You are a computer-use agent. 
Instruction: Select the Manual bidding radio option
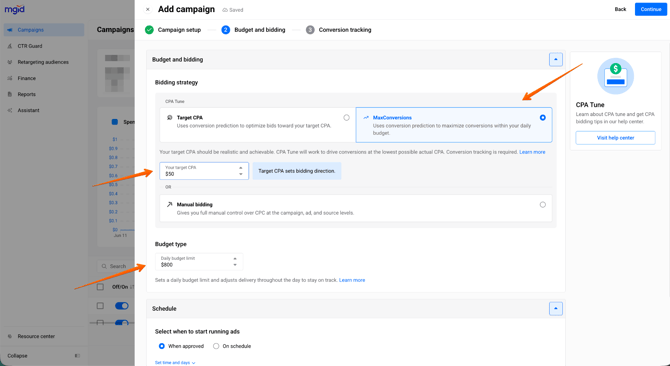543,205
